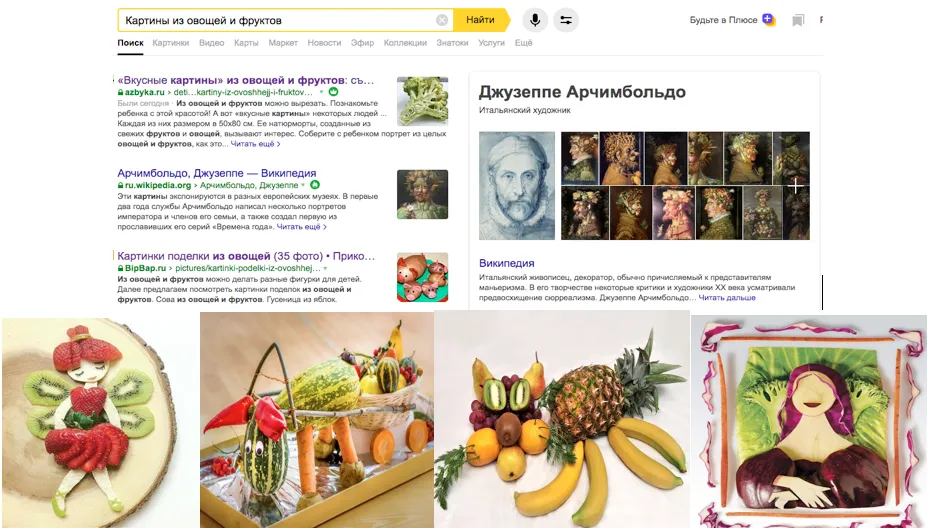The width and height of the screenshot is (928, 528).
Task: Open the bookmarks flag icon
Action: click(798, 21)
